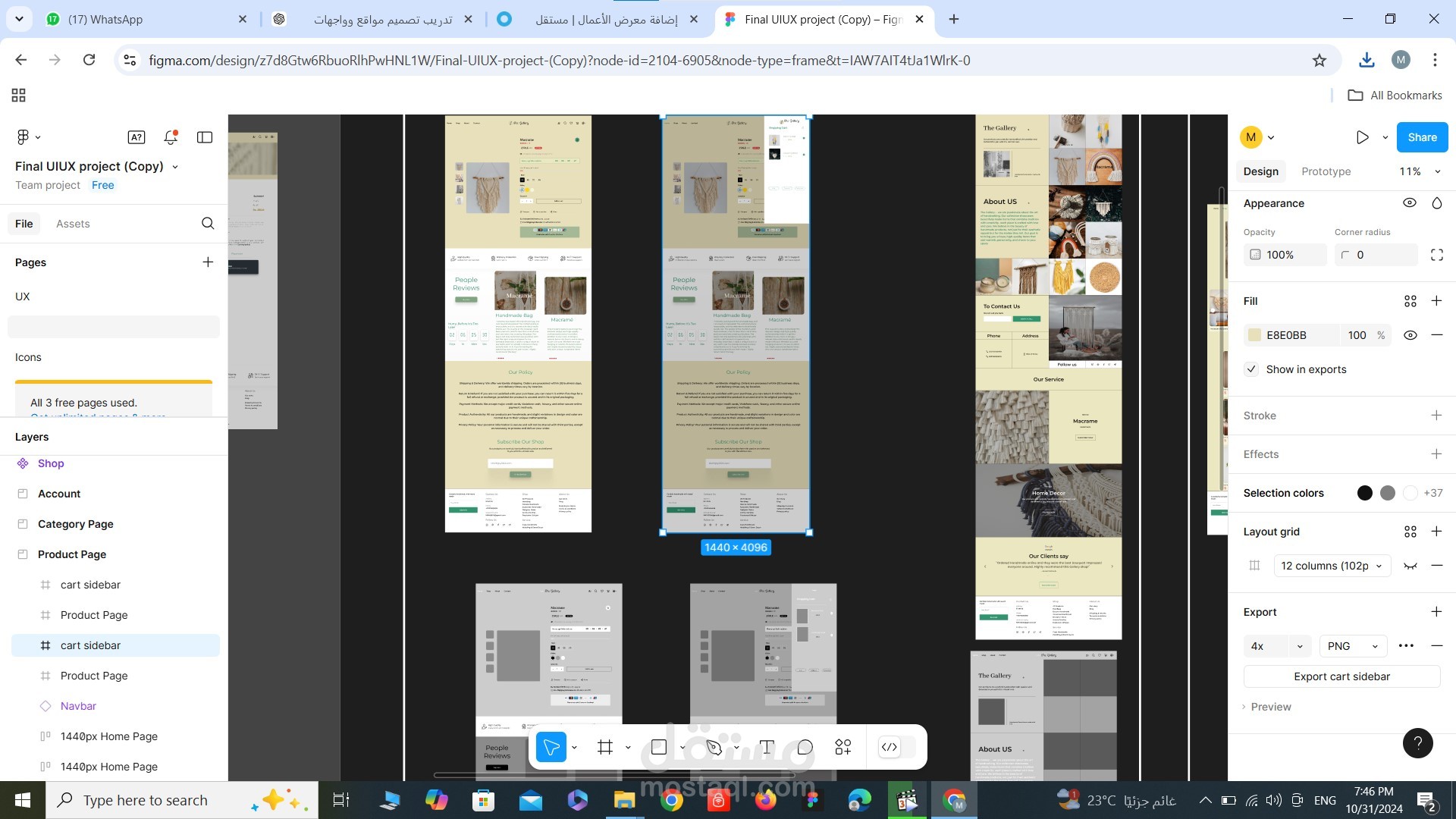Screen dimensions: 1456x819
Task: Select the Rectangle shape tool
Action: pos(659,748)
